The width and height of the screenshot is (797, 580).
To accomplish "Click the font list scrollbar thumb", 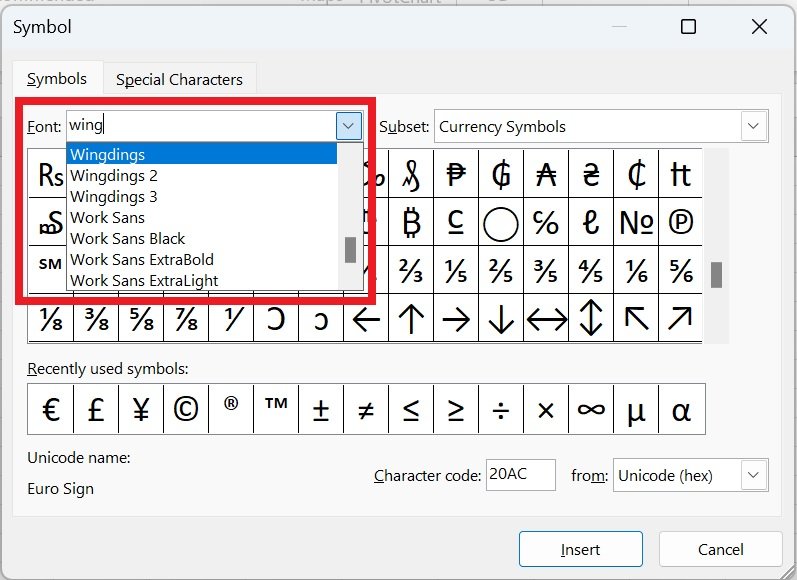I will pyautogui.click(x=350, y=250).
